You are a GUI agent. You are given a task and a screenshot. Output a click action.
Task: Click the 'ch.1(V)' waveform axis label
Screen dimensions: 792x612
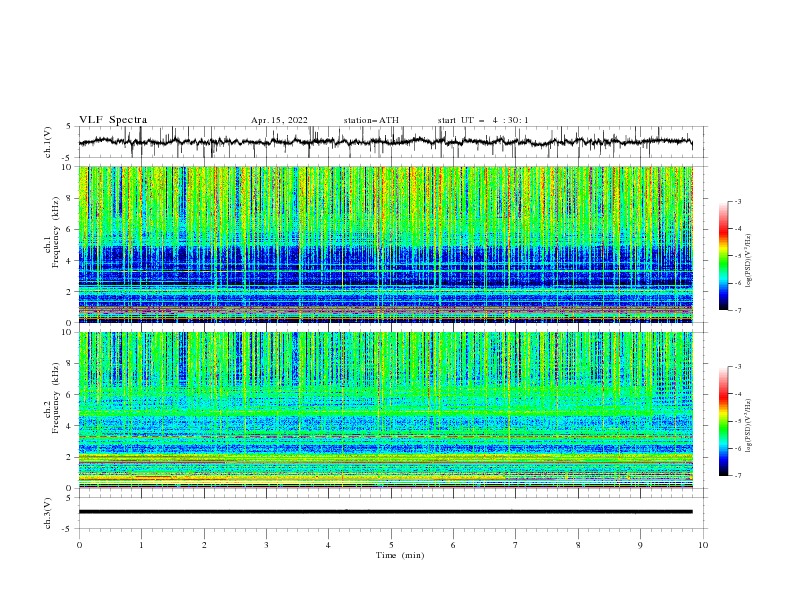click(x=48, y=142)
